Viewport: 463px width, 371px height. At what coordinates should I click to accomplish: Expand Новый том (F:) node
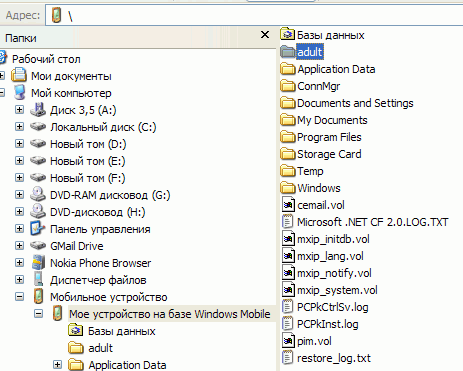coord(19,178)
